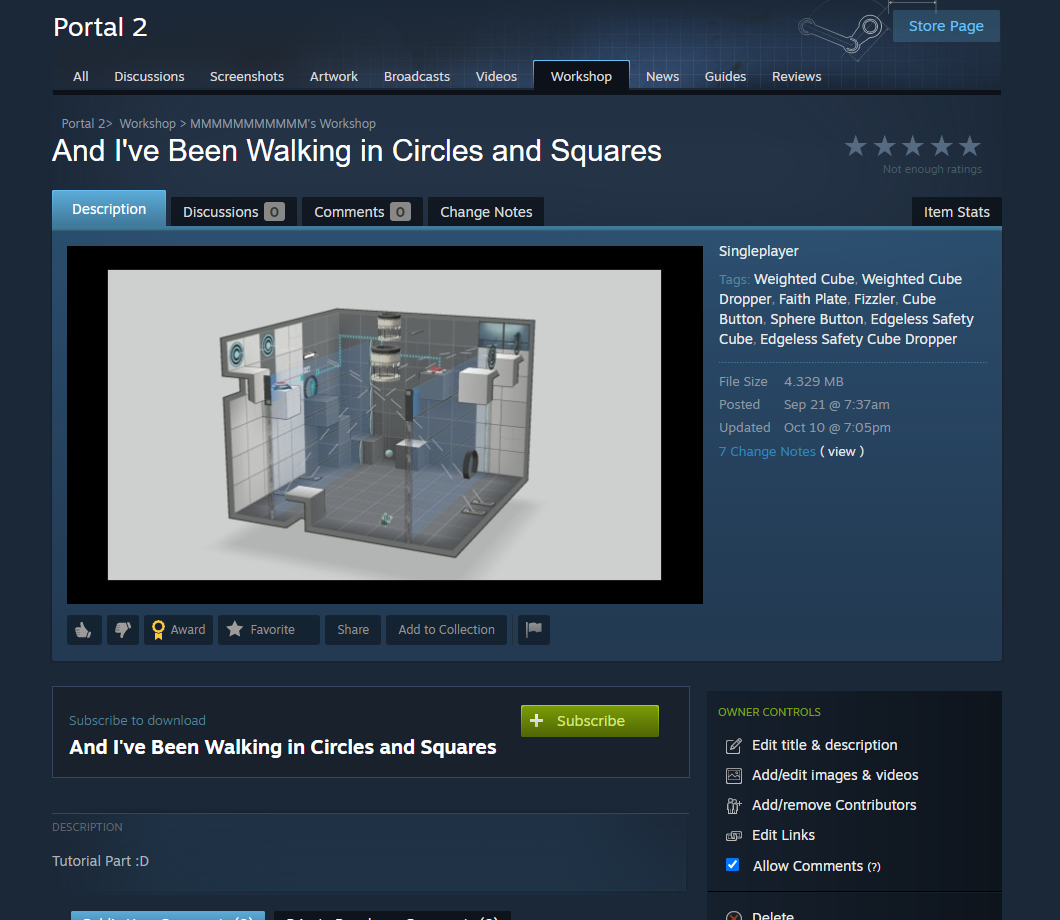View the map preview image
Image resolution: width=1060 pixels, height=920 pixels.
(383, 423)
